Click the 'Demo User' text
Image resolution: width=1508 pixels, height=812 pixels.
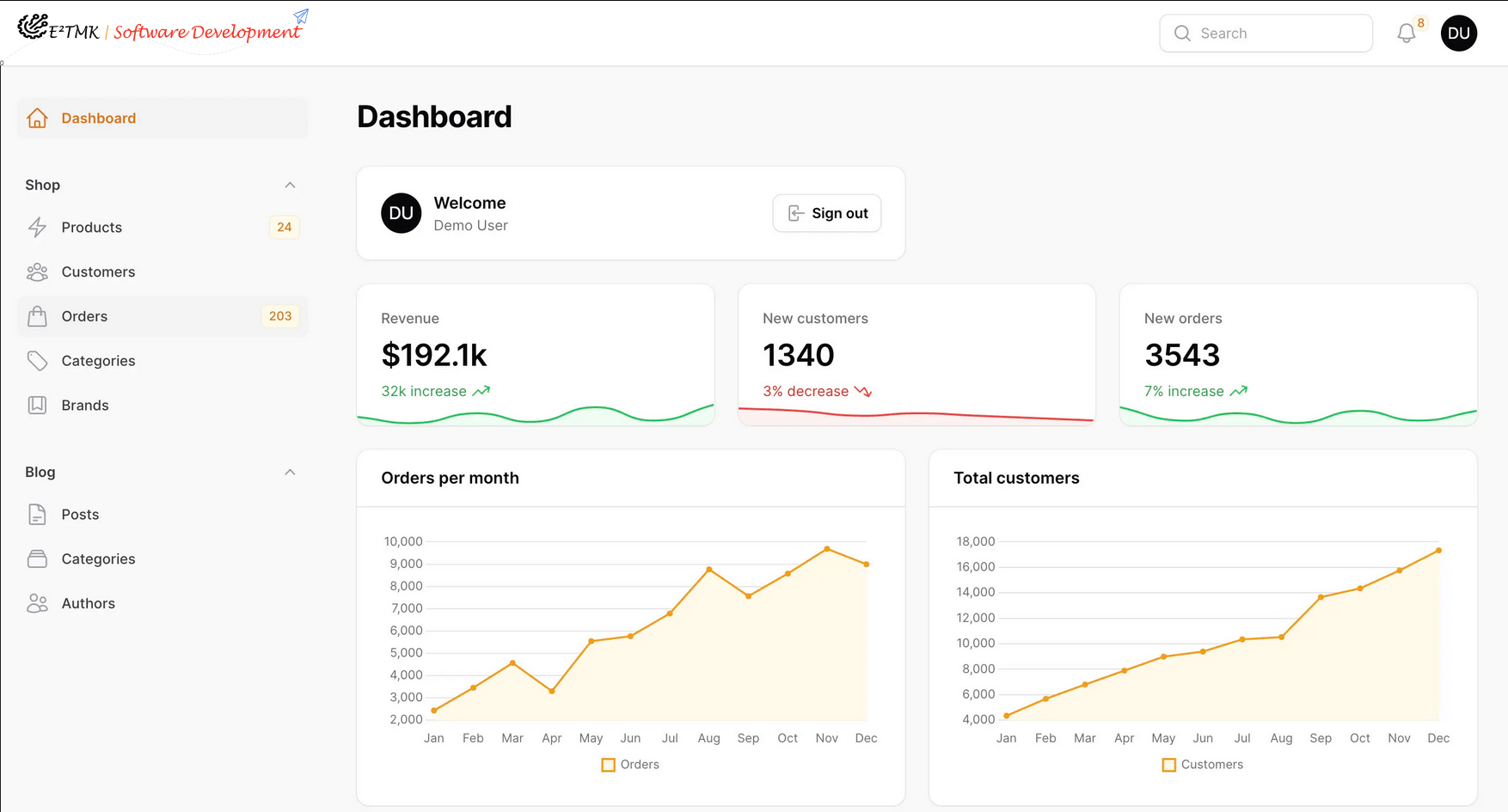[470, 225]
